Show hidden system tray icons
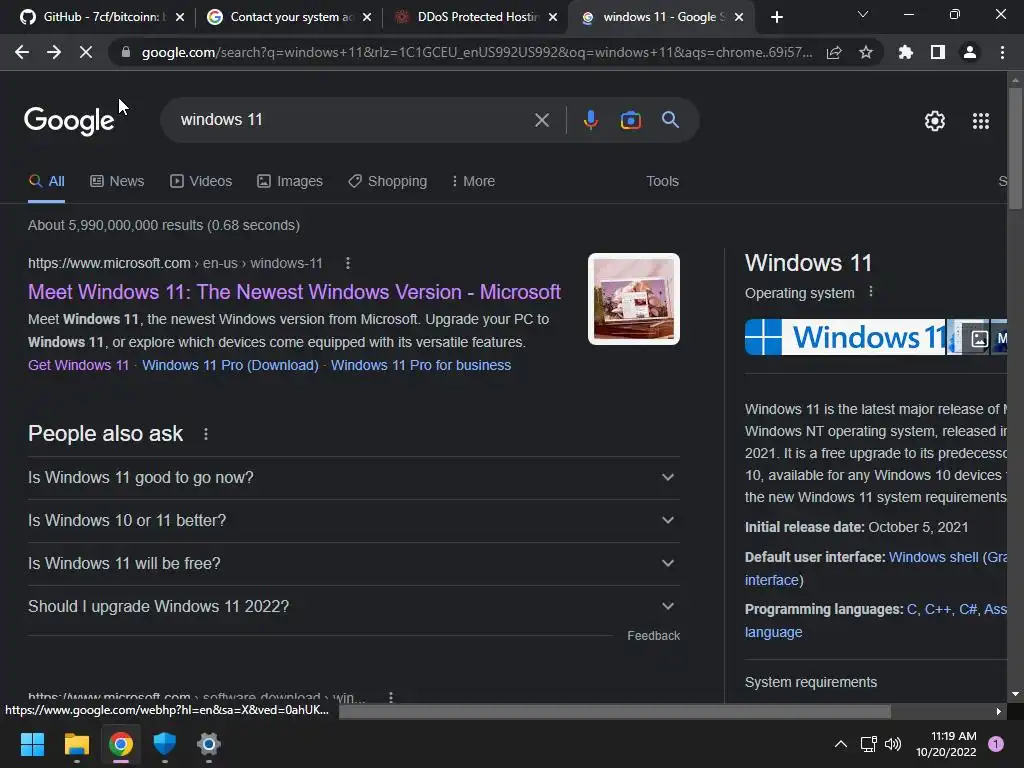1024x768 pixels. pos(840,744)
